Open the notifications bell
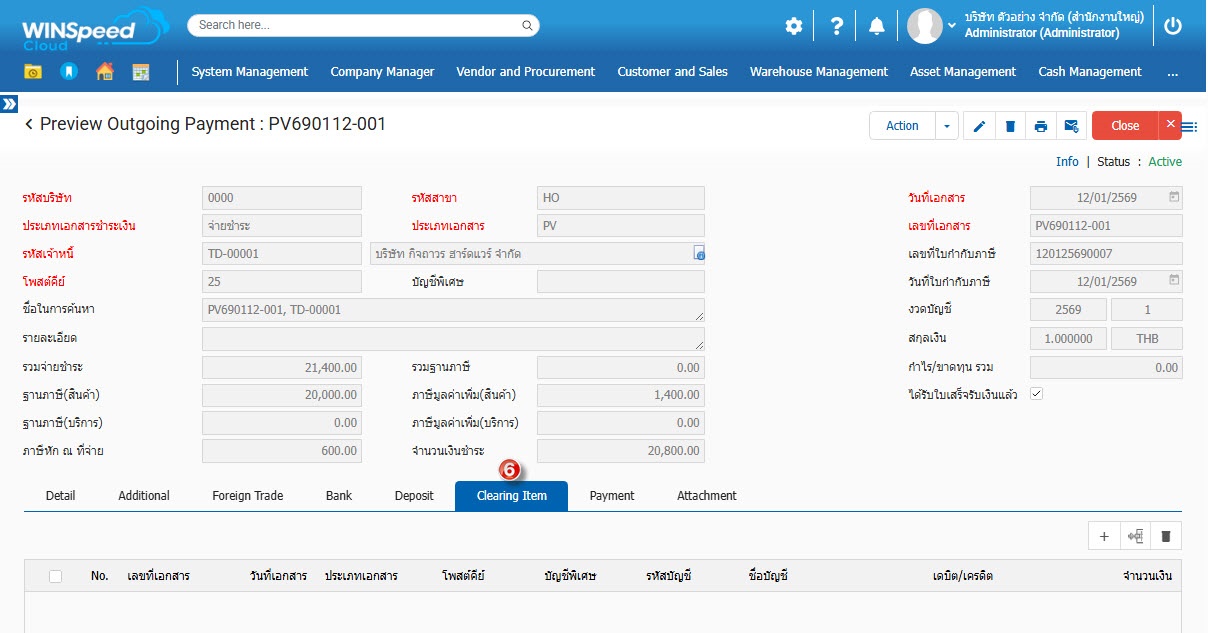 876,27
